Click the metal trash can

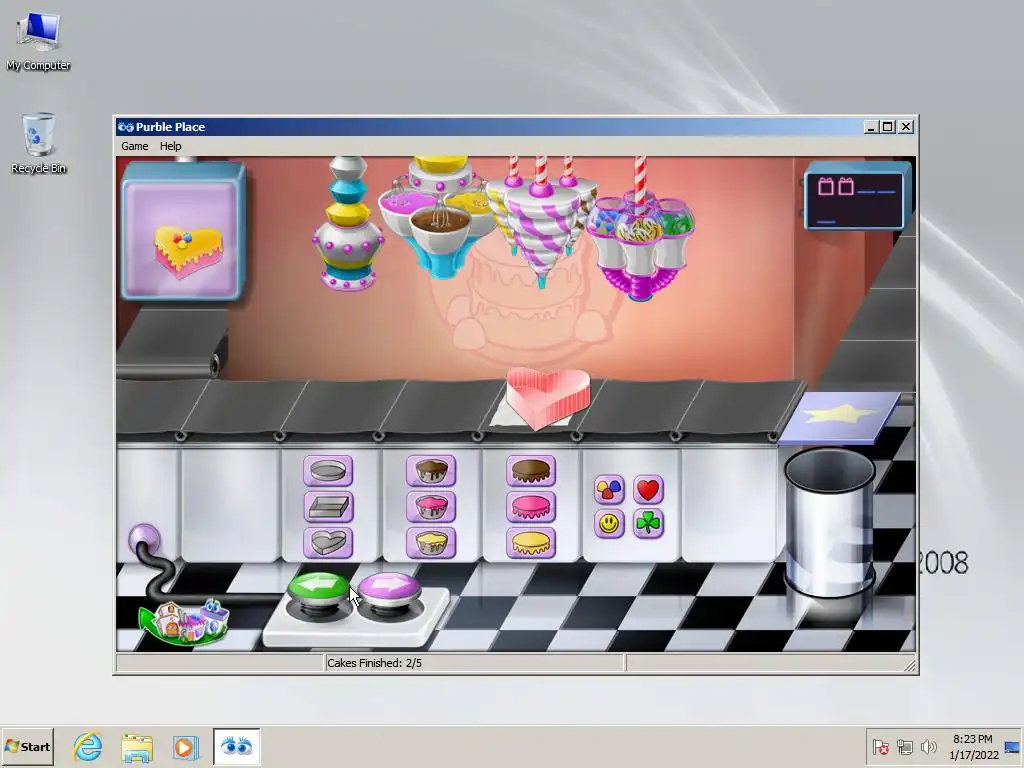829,522
